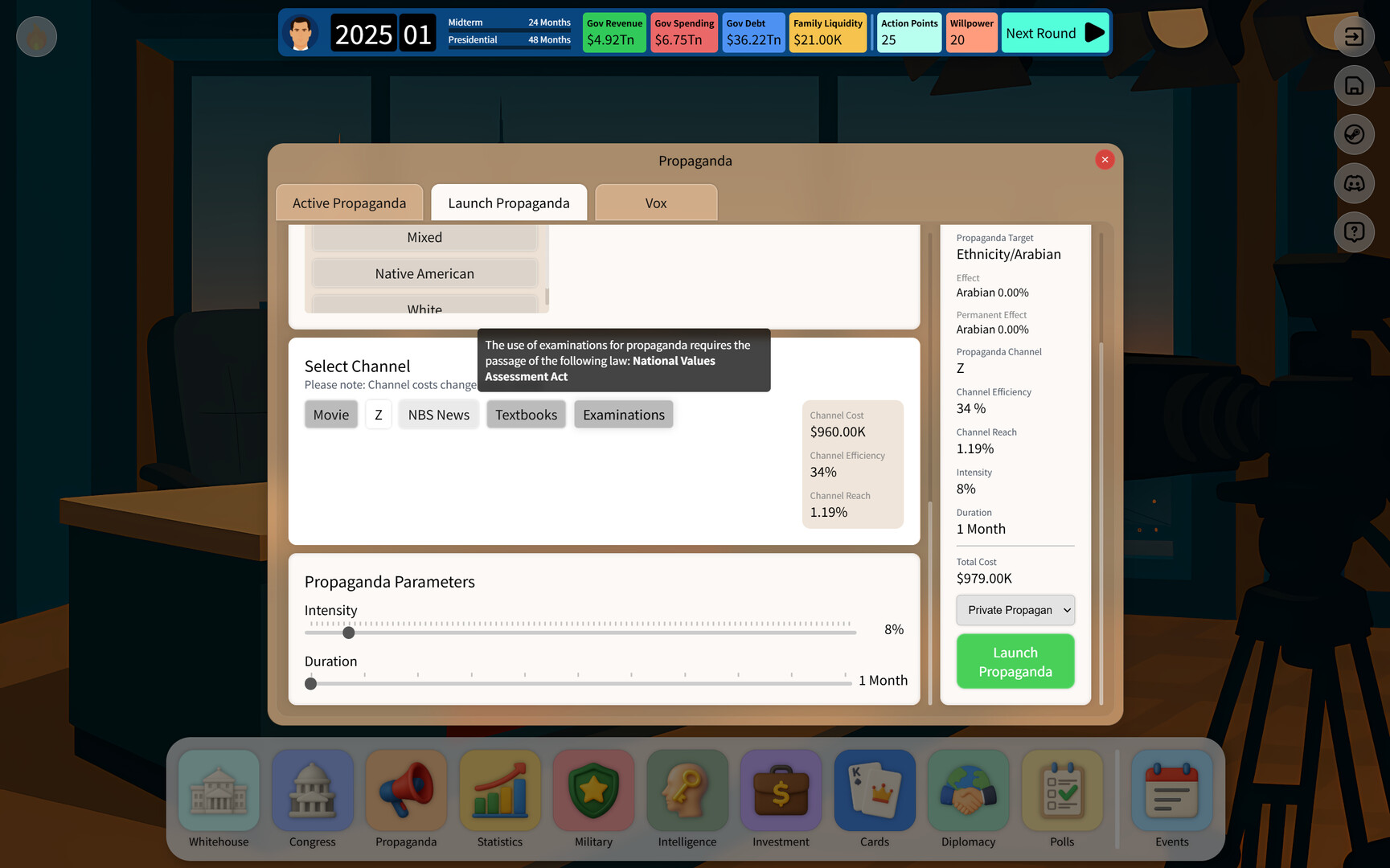Open the Statistics chart icon
This screenshot has height=868, width=1390.
[x=500, y=791]
